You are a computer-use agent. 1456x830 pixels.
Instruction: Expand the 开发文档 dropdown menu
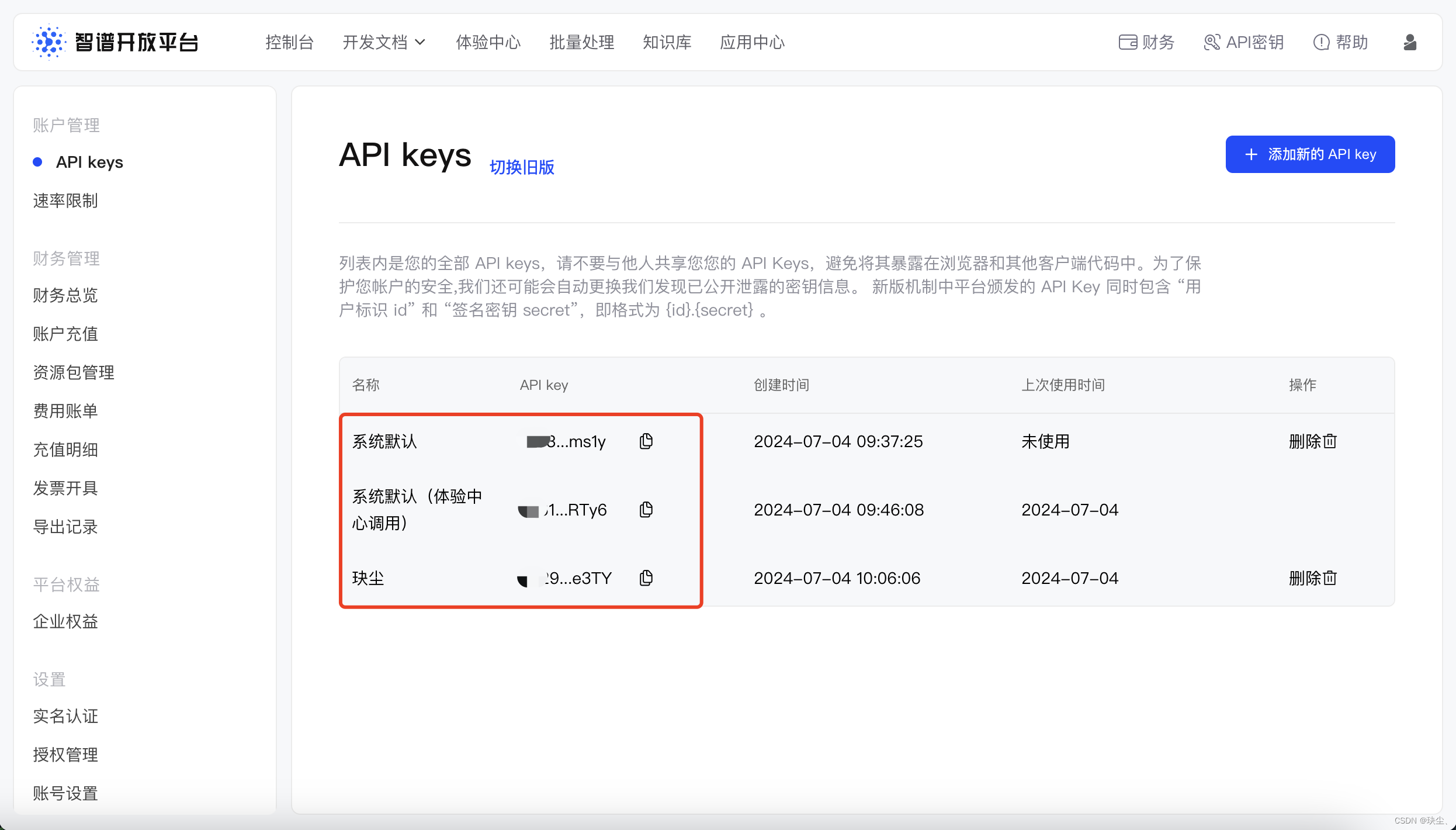383,42
